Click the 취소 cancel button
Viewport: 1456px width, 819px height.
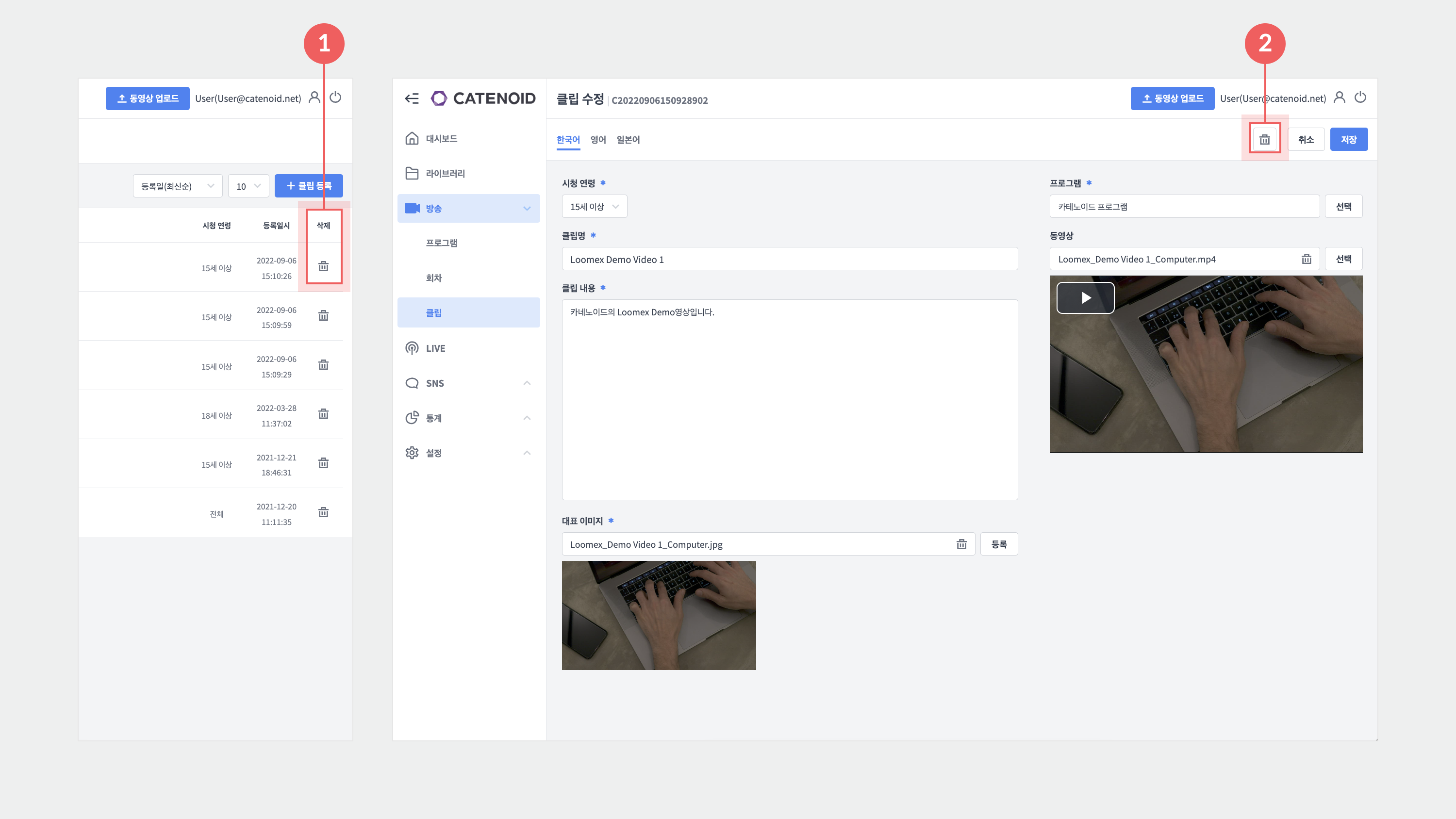(1306, 140)
